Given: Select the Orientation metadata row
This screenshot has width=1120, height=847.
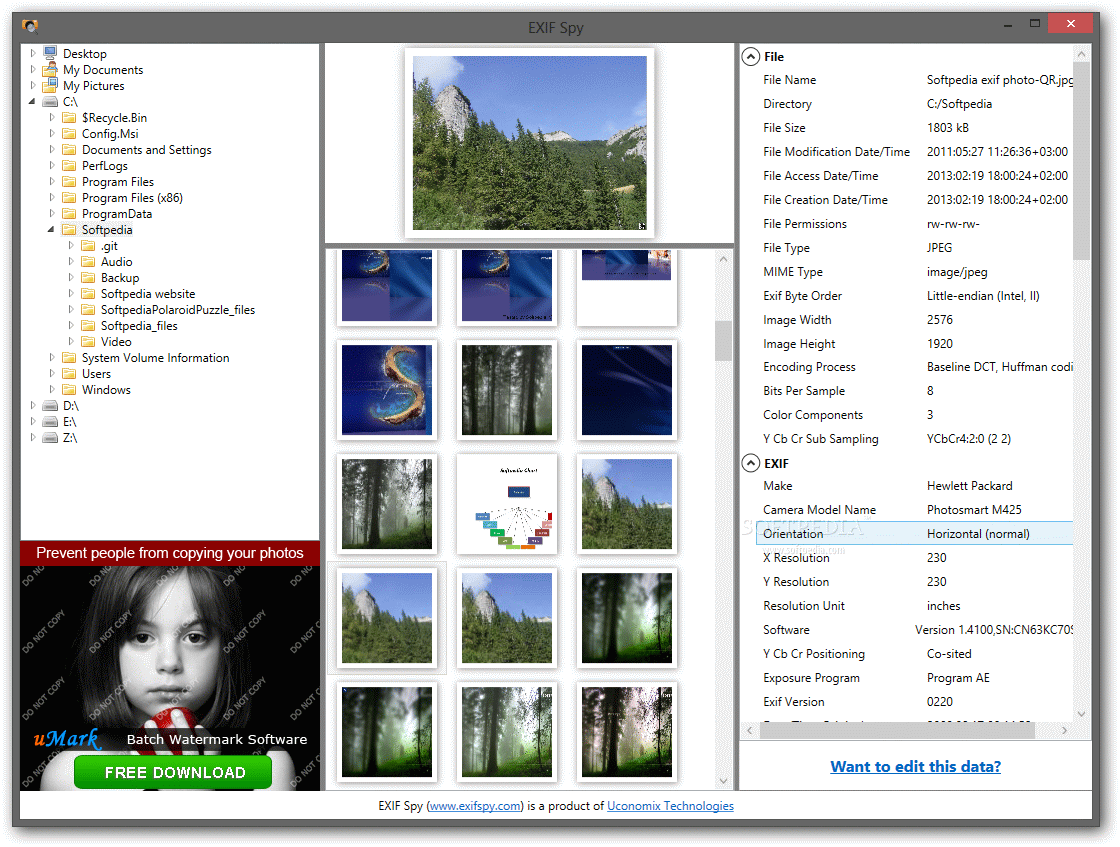Looking at the screenshot, I should tap(914, 533).
